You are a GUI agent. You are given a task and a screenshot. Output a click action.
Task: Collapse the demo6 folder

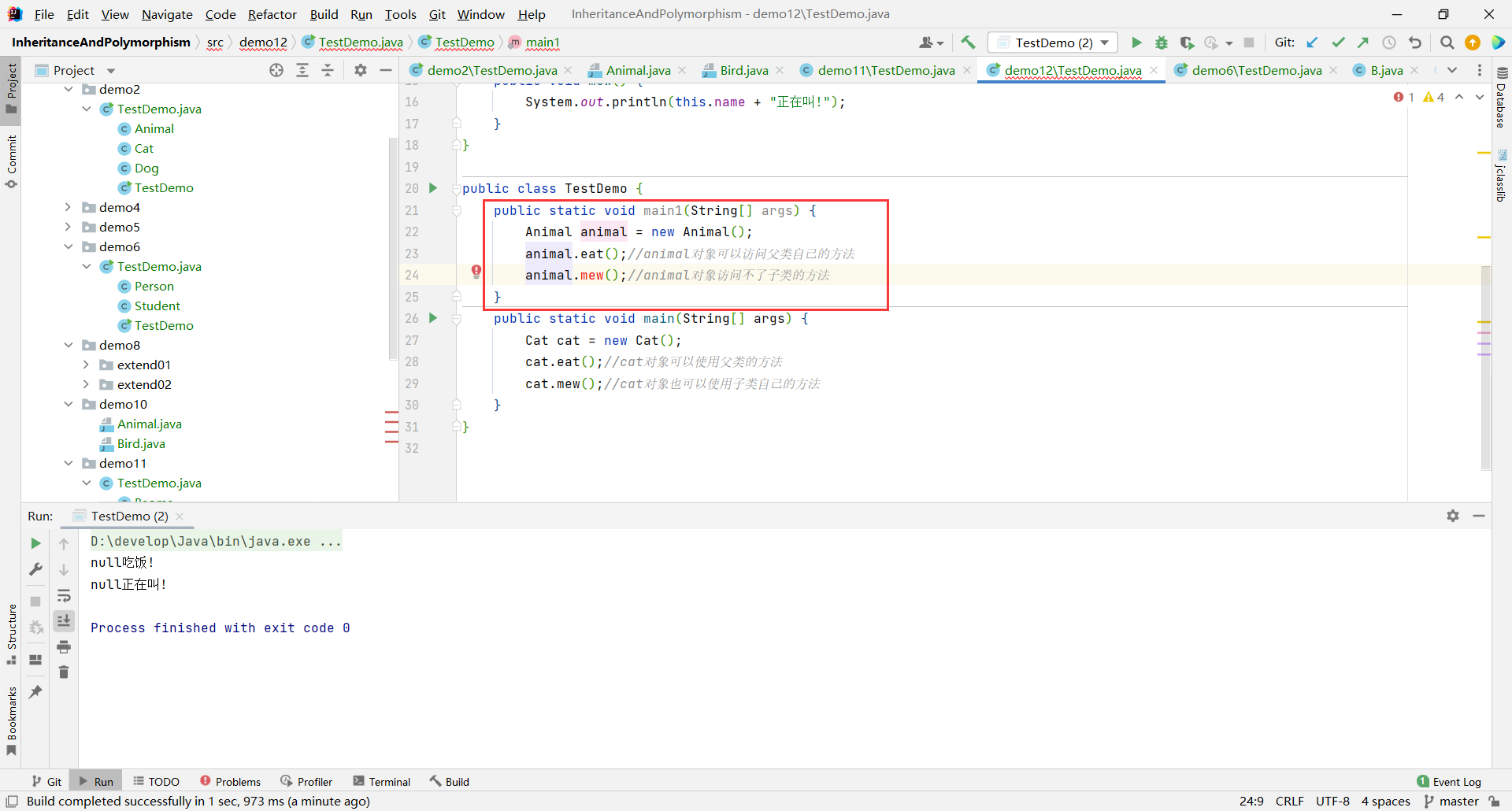click(69, 246)
